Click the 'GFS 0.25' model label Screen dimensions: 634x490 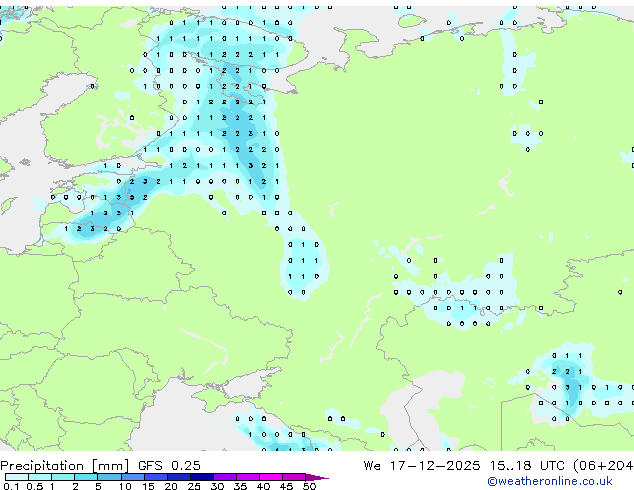click(x=169, y=466)
